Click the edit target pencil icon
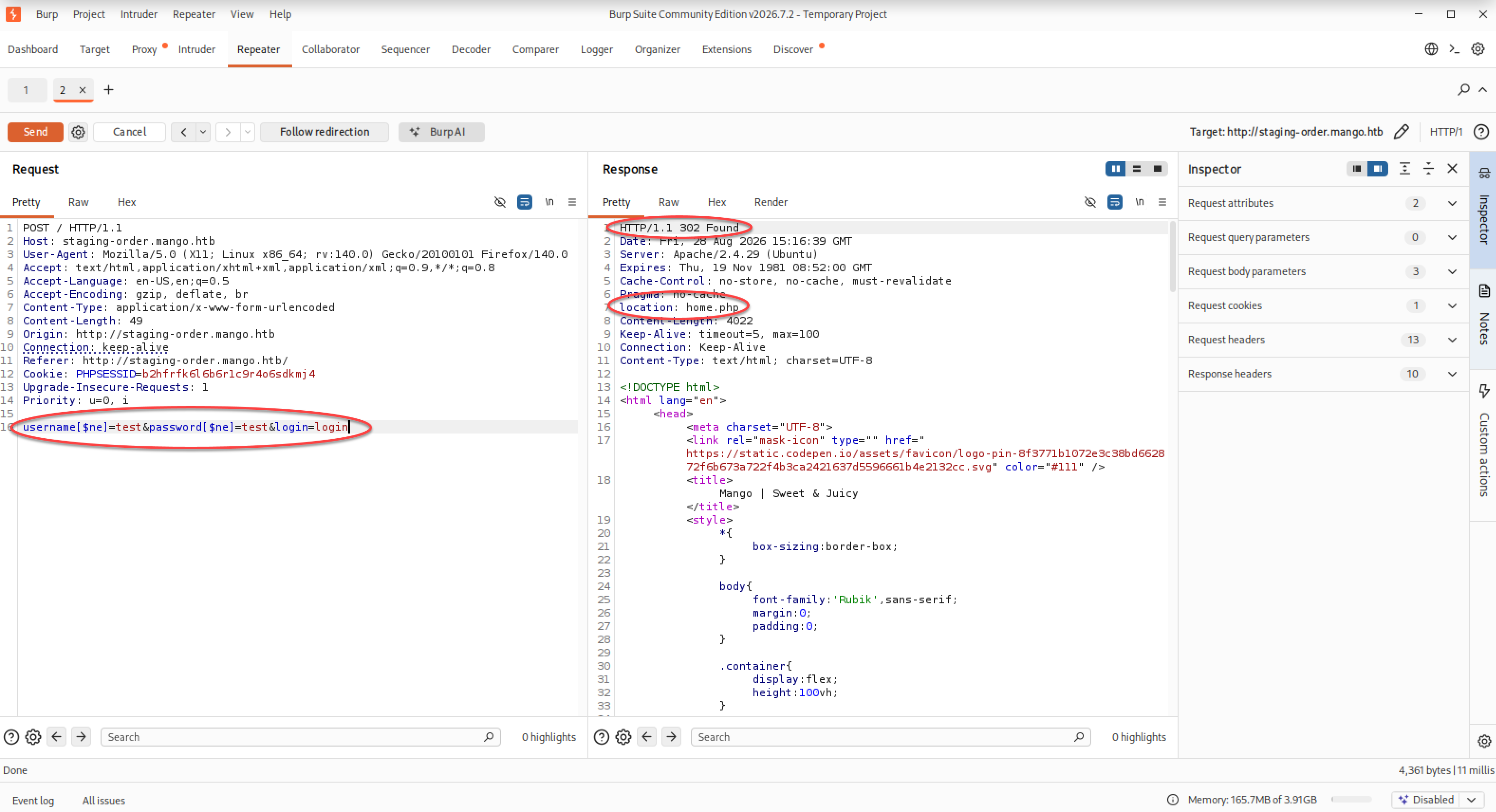The image size is (1496, 812). 1401,132
